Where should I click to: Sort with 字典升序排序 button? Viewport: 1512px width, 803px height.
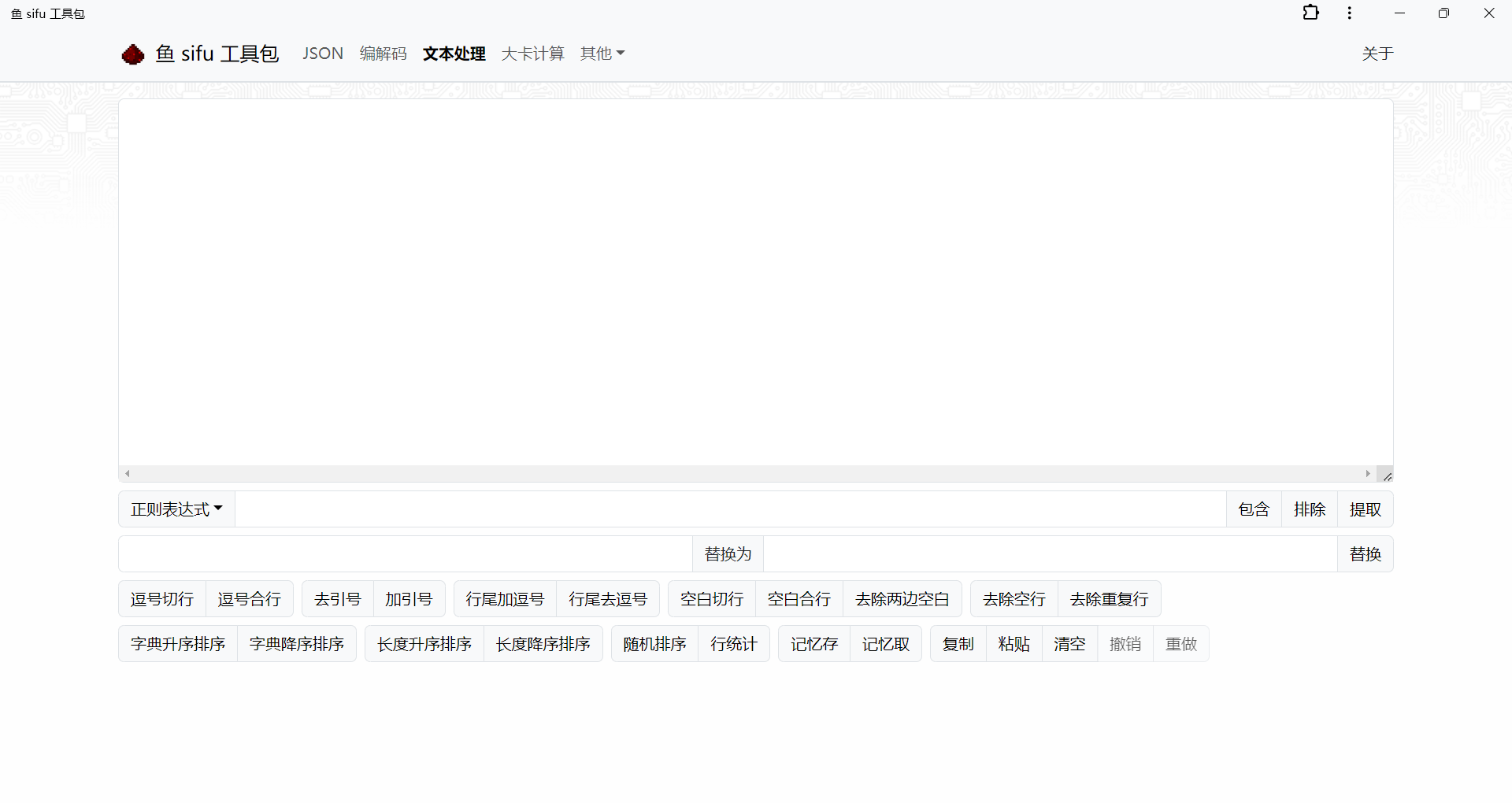[x=178, y=644]
